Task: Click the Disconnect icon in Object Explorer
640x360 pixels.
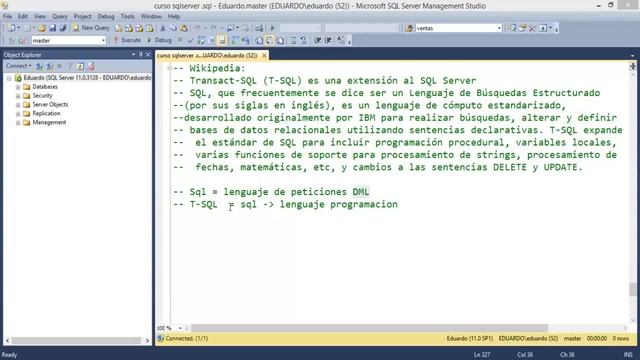Action: pos(49,66)
